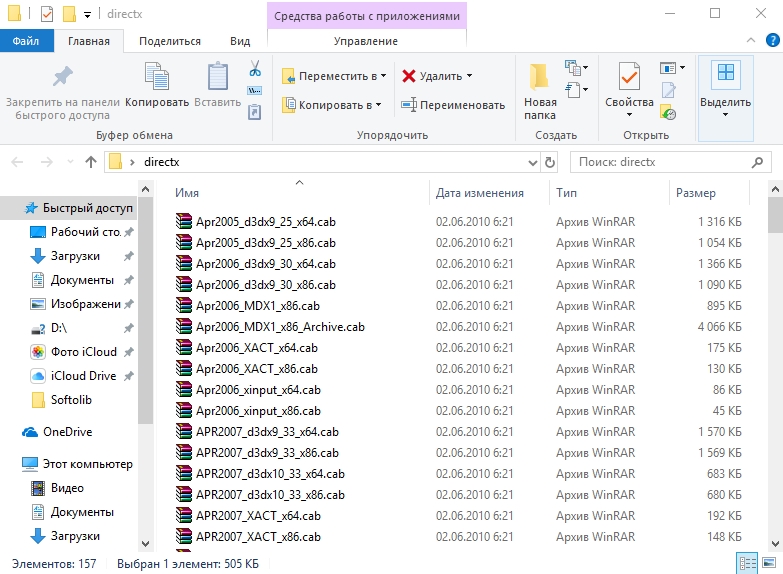Select APR2007_XACT_x86.cab file
The width and height of the screenshot is (783, 574).
(258, 537)
